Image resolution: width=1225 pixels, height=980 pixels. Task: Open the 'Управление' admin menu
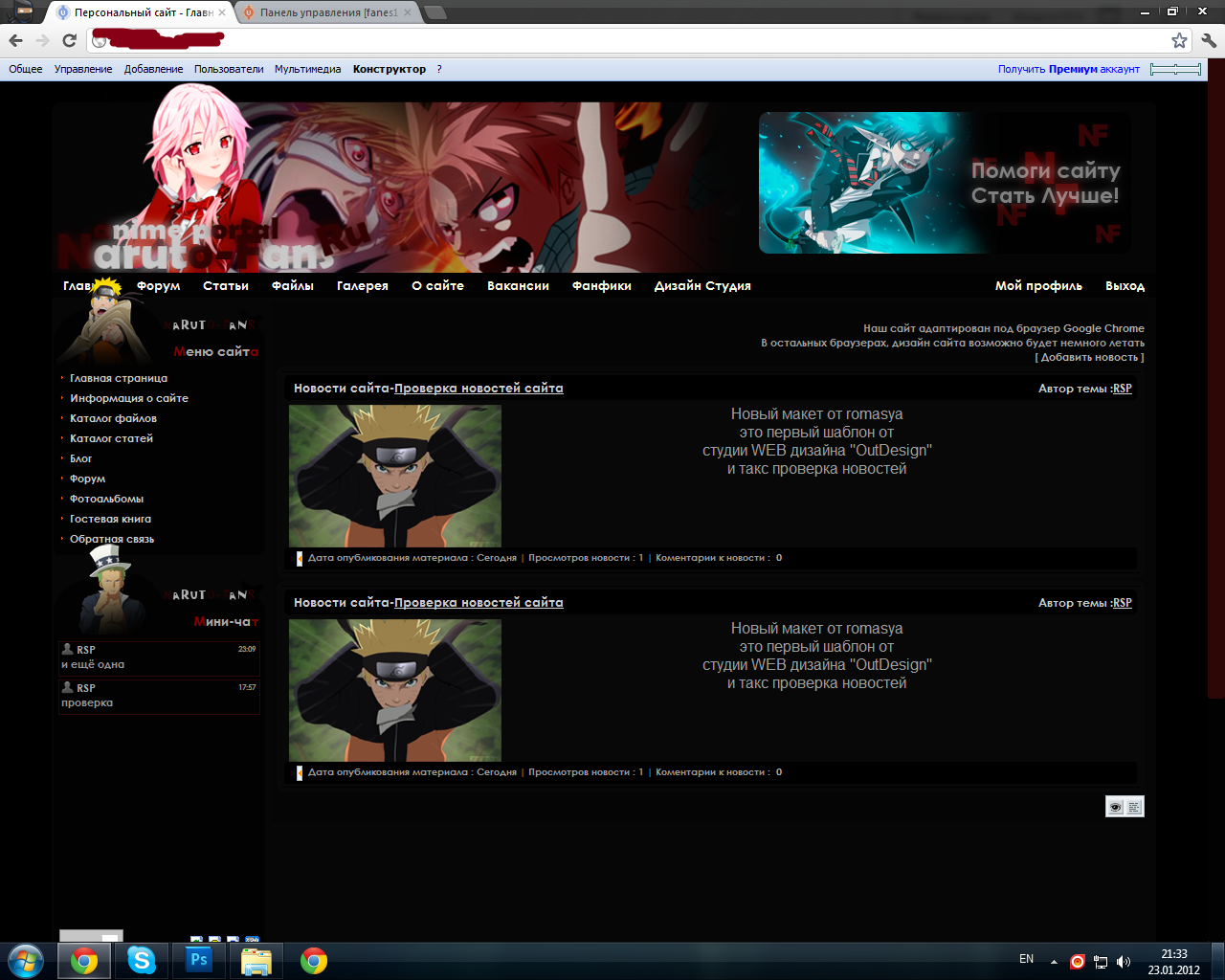[83, 69]
